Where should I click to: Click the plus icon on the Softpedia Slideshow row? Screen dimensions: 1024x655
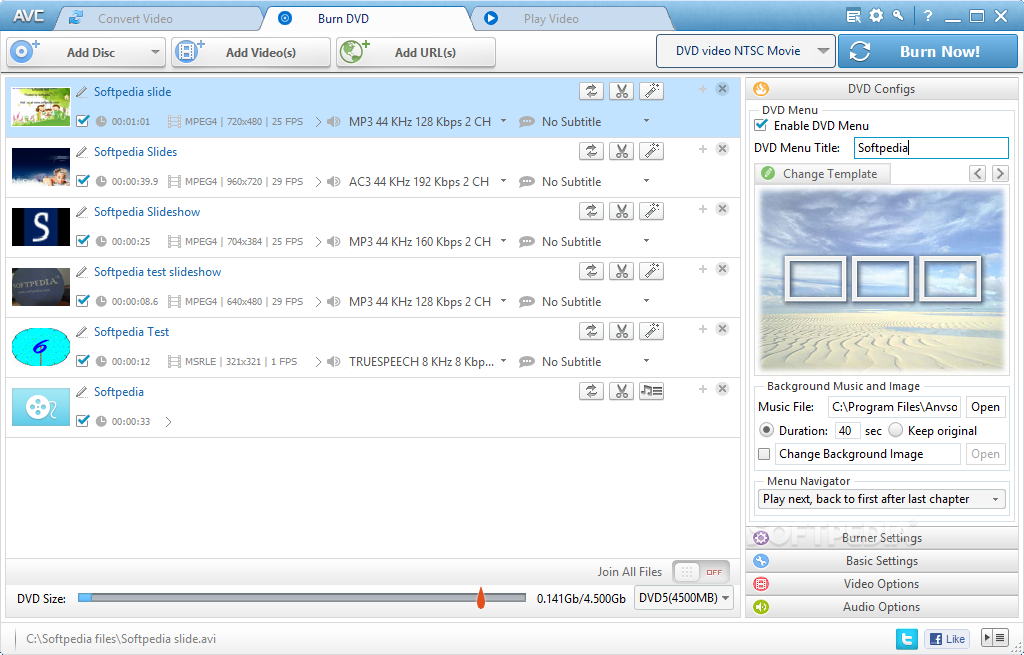pyautogui.click(x=703, y=209)
